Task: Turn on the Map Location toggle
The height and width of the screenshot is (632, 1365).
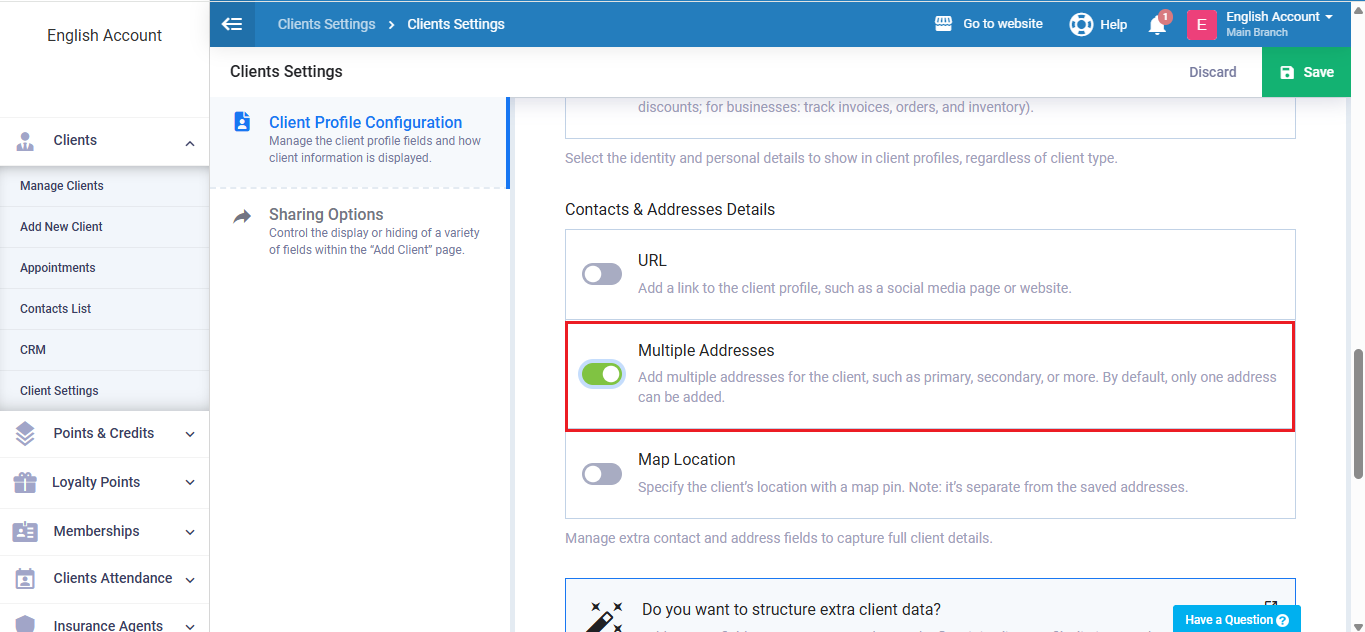Action: 602,474
